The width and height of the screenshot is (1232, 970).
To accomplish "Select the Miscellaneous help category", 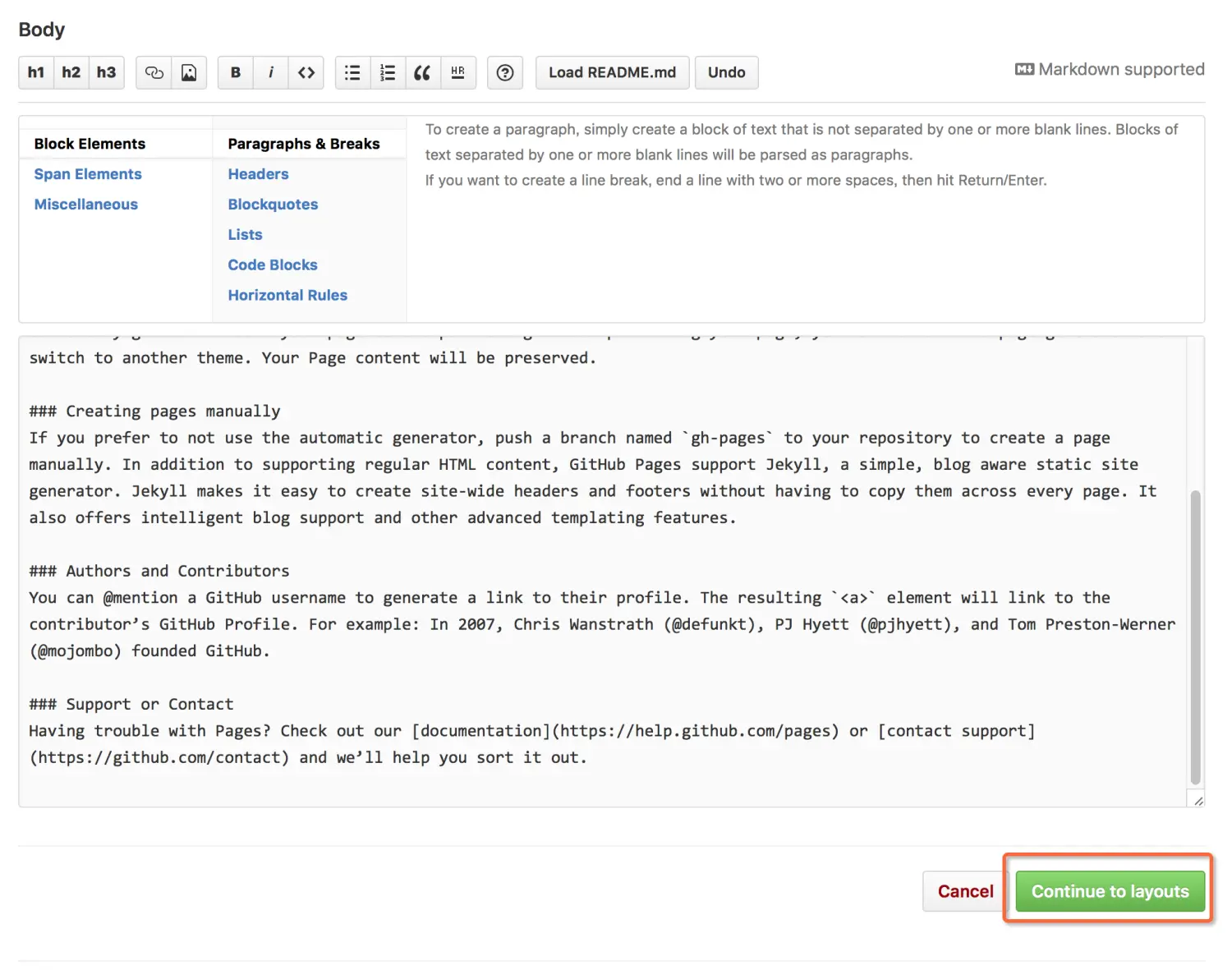I will (86, 205).
